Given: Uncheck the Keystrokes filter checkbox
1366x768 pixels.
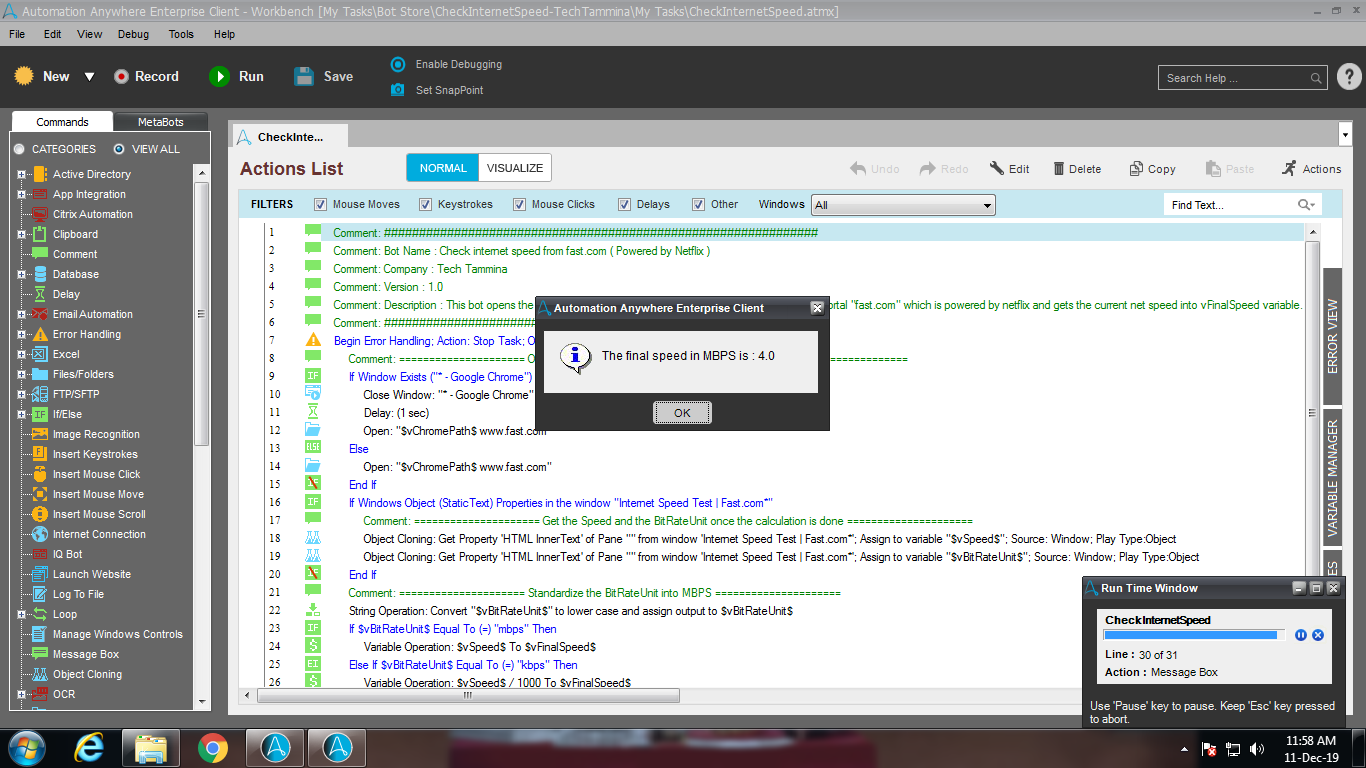Looking at the screenshot, I should [x=425, y=205].
